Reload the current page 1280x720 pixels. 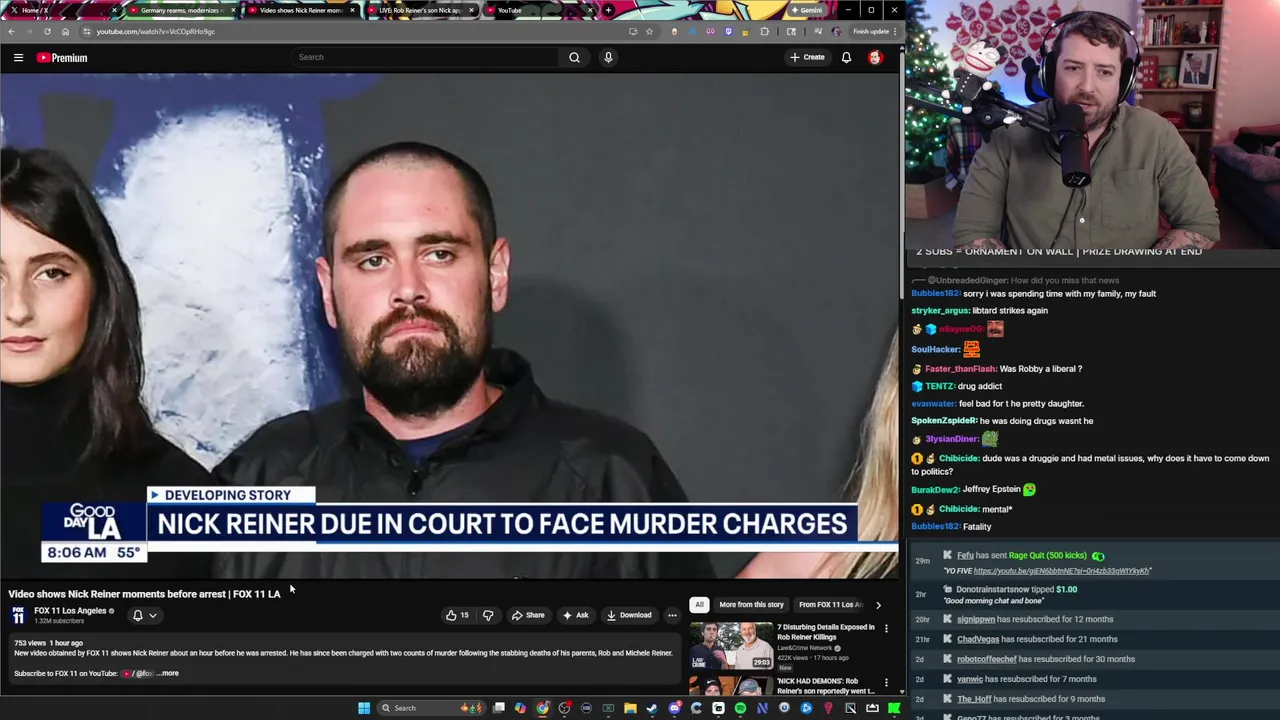(x=47, y=31)
